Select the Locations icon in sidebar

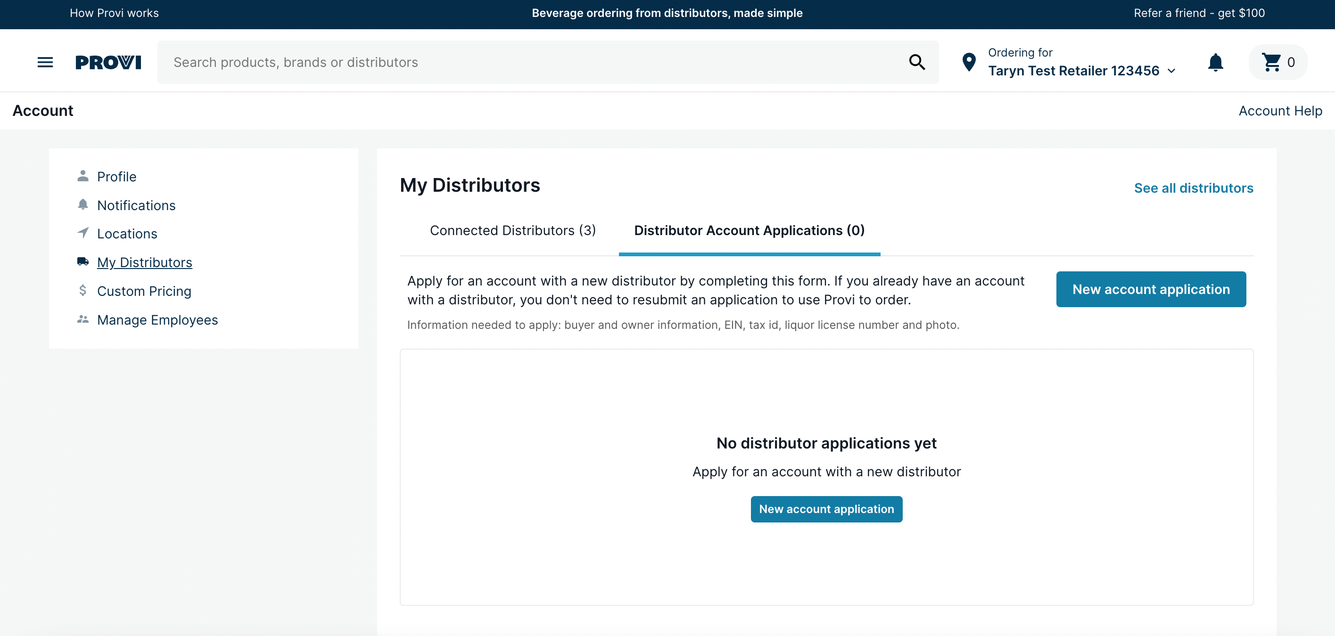pyautogui.click(x=82, y=233)
